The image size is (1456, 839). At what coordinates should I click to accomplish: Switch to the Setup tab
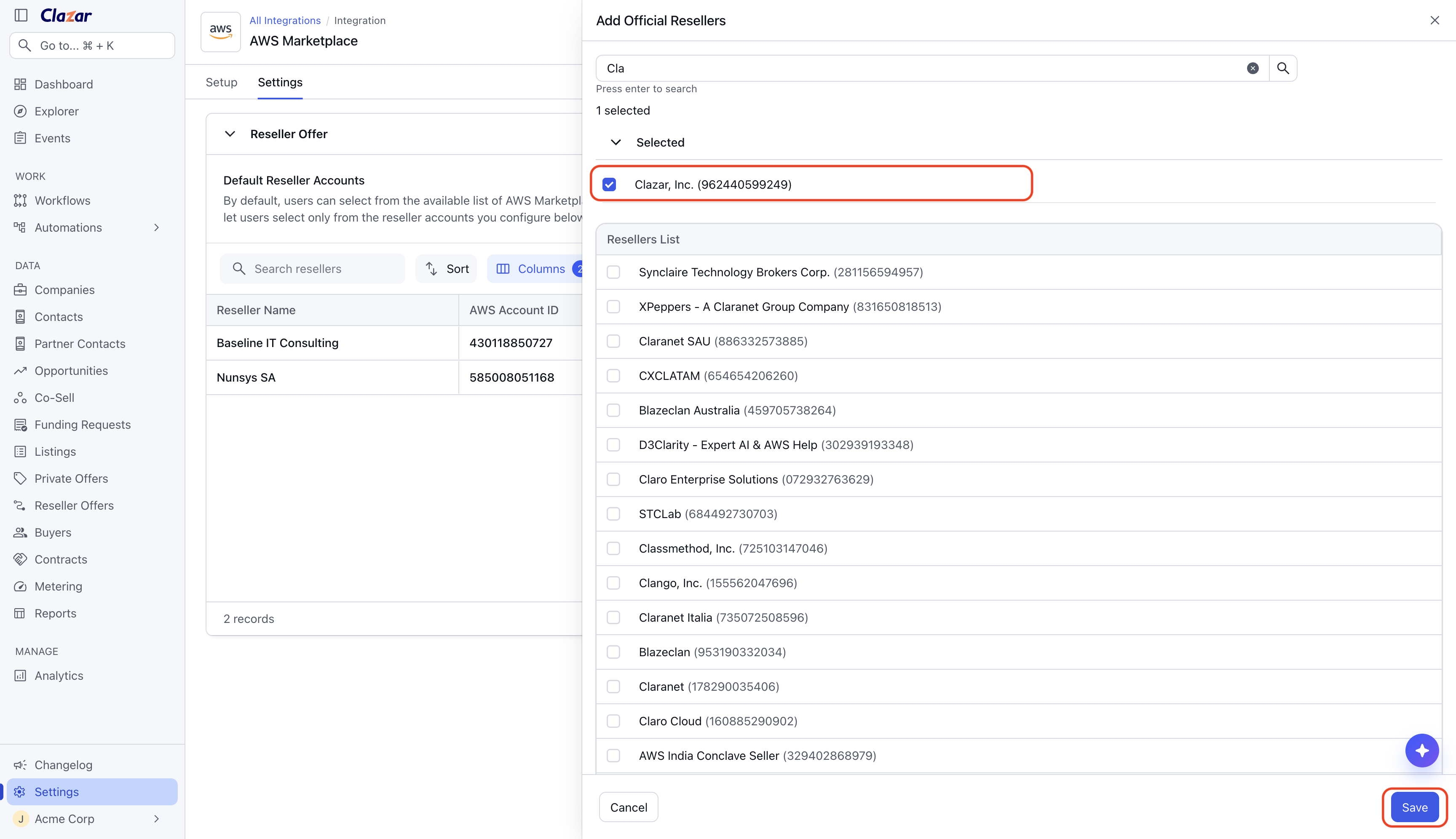[221, 83]
